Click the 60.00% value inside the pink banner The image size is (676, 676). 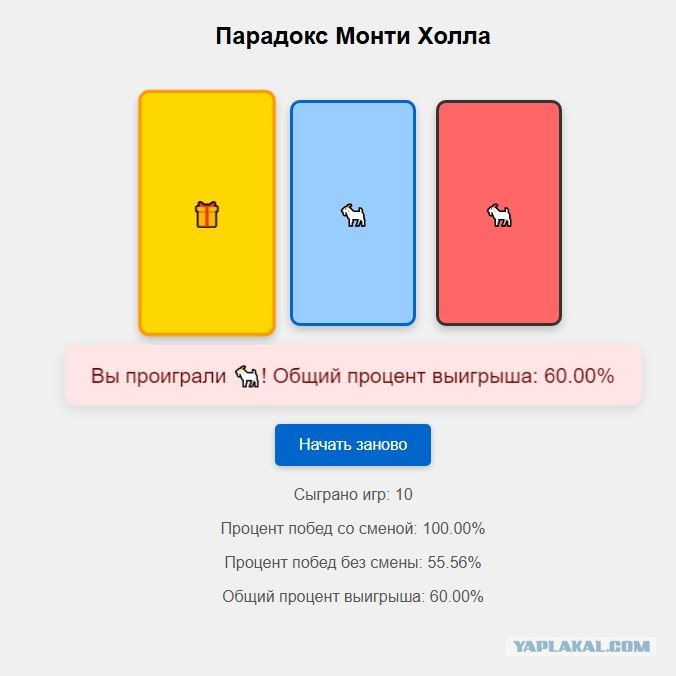click(x=579, y=376)
